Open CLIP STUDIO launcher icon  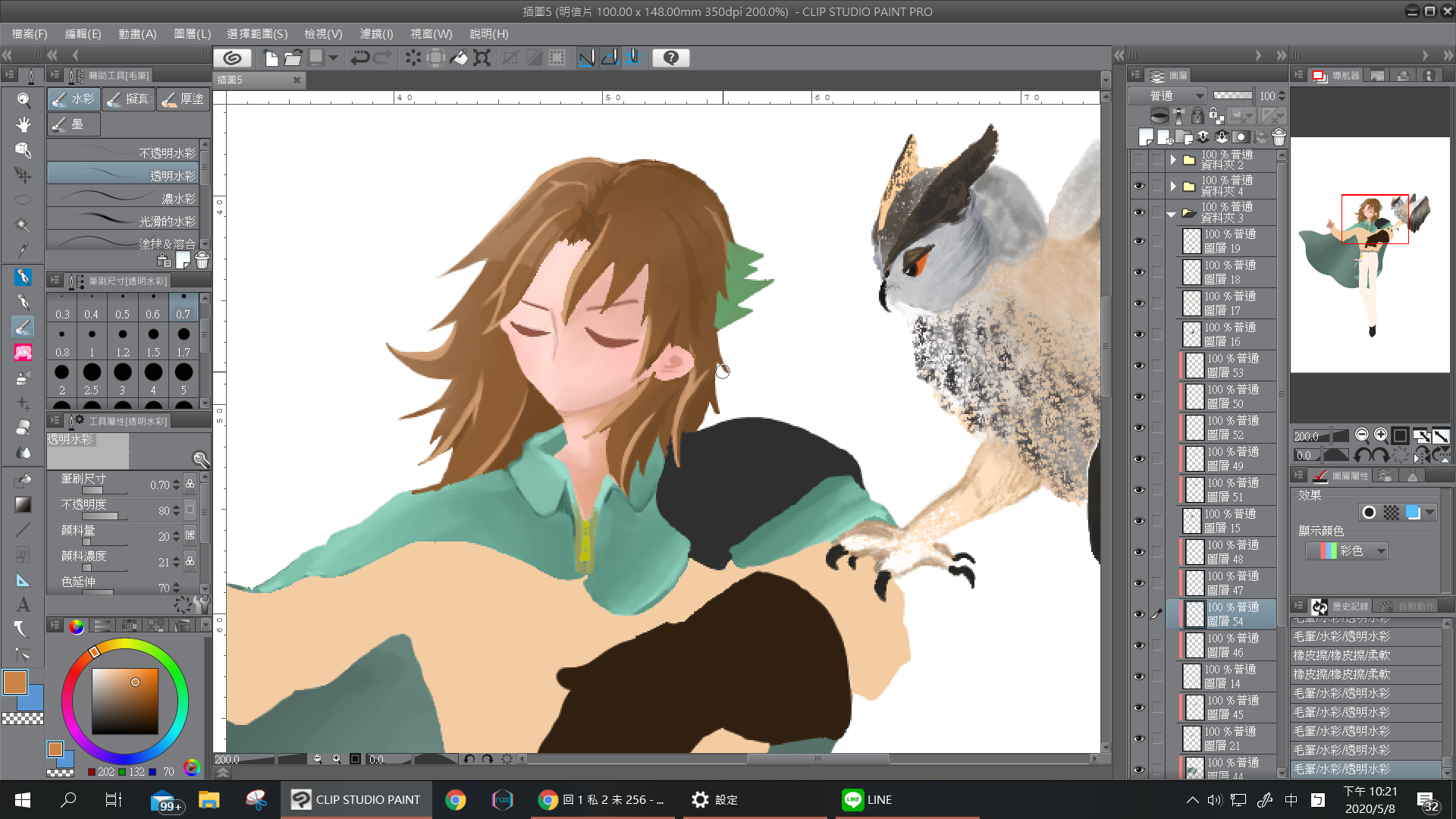[233, 58]
